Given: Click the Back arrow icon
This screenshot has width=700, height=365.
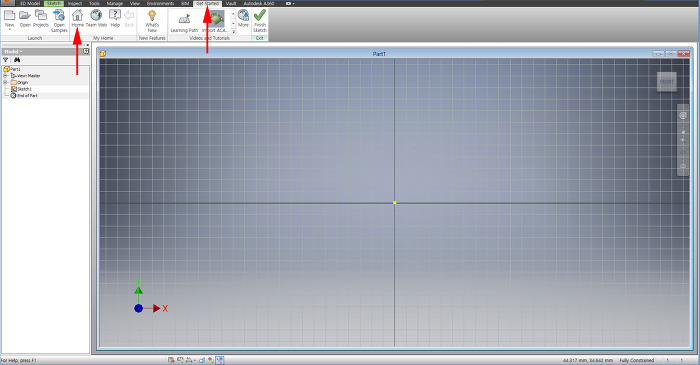Looking at the screenshot, I should [129, 16].
